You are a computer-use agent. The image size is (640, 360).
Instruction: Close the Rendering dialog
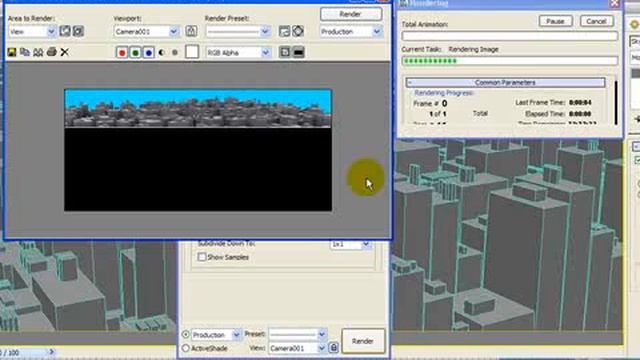pos(615,3)
